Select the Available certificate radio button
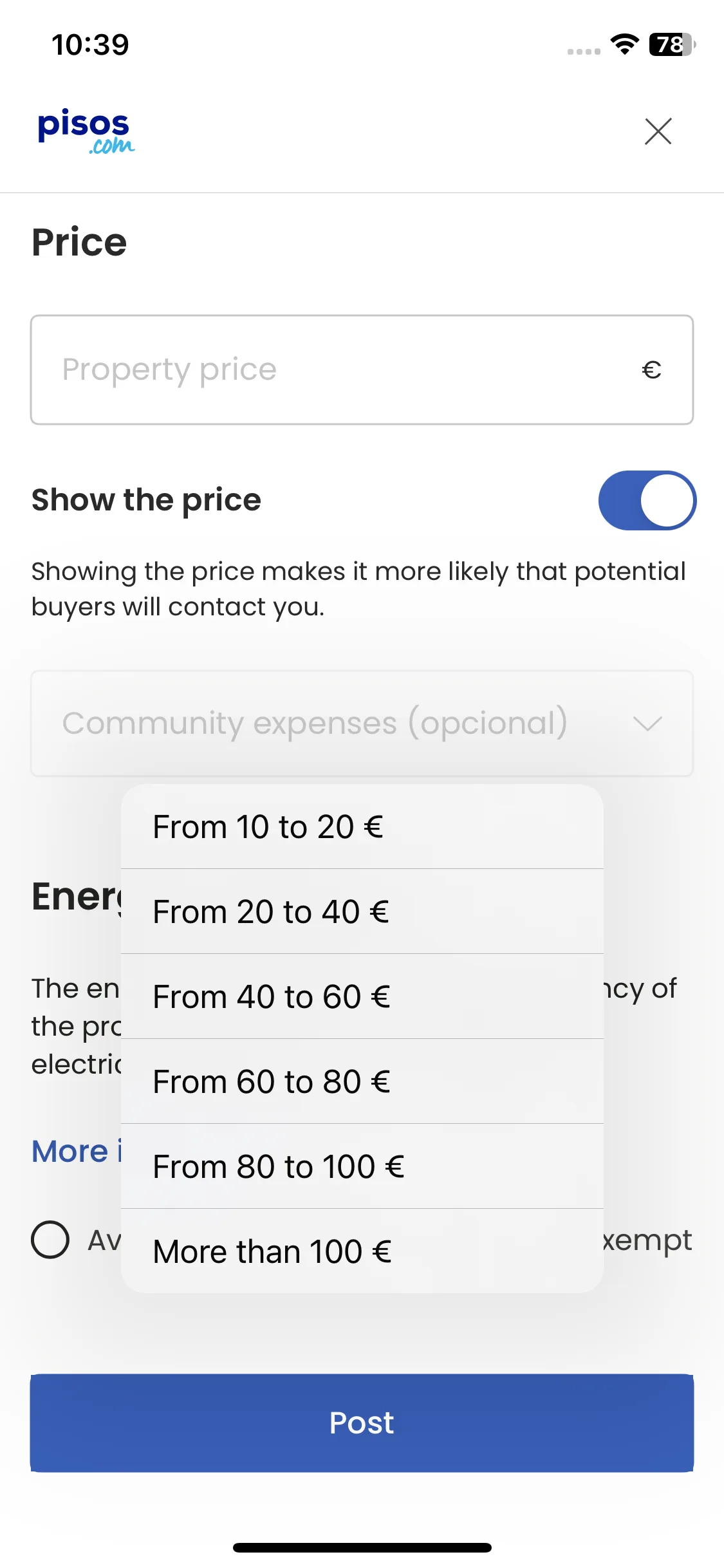The image size is (724, 1568). point(50,1239)
